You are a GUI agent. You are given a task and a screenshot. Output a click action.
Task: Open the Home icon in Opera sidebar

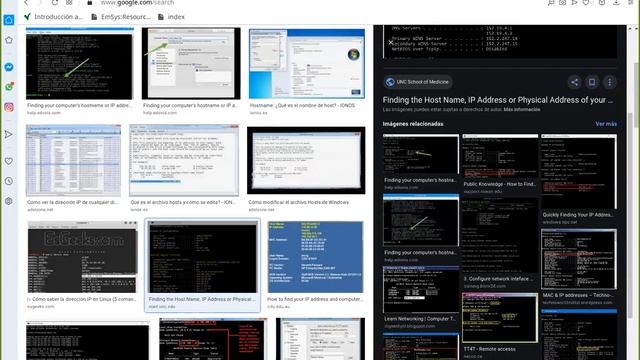9,20
